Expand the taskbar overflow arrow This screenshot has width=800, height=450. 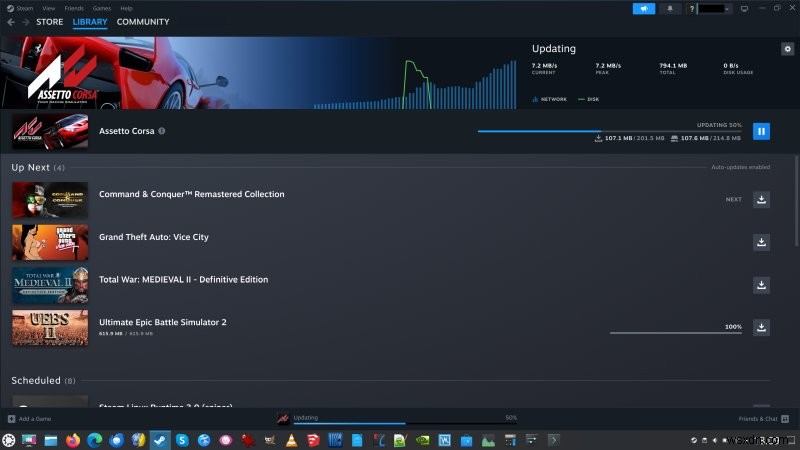pos(554,440)
